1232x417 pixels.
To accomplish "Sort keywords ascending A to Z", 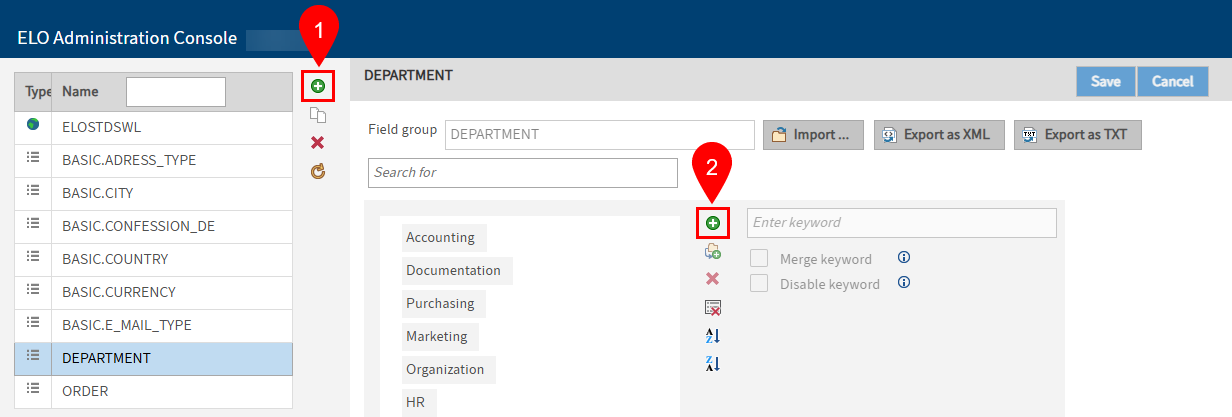I will (x=713, y=336).
